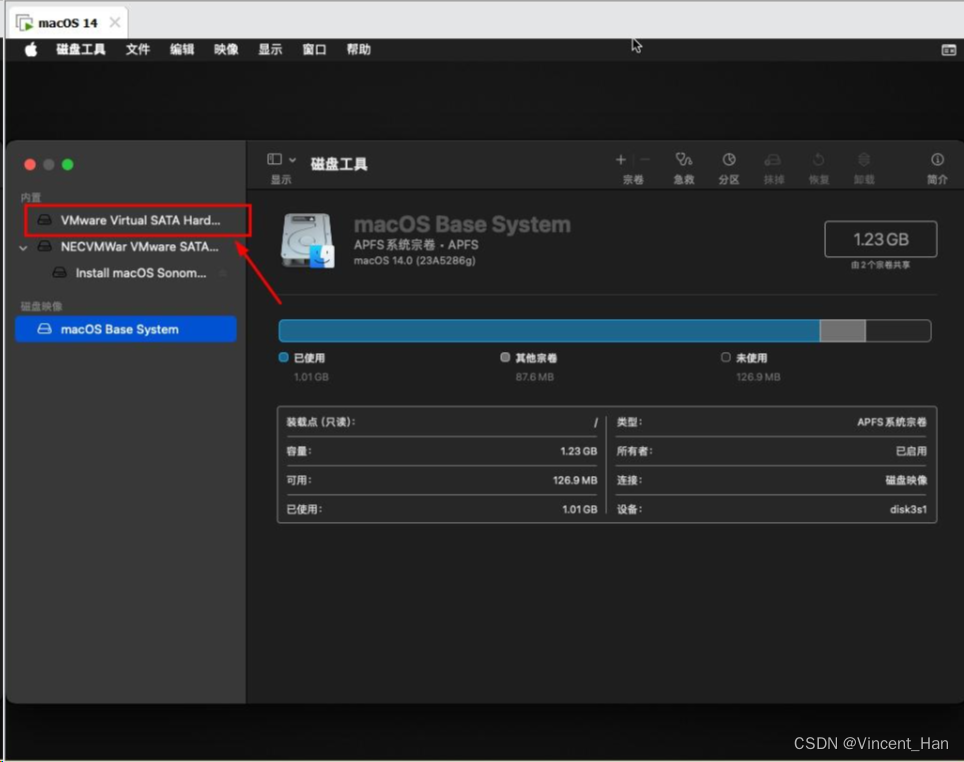The width and height of the screenshot is (964, 762).
Task: Click the 126.9 MB available value in table
Action: point(575,480)
